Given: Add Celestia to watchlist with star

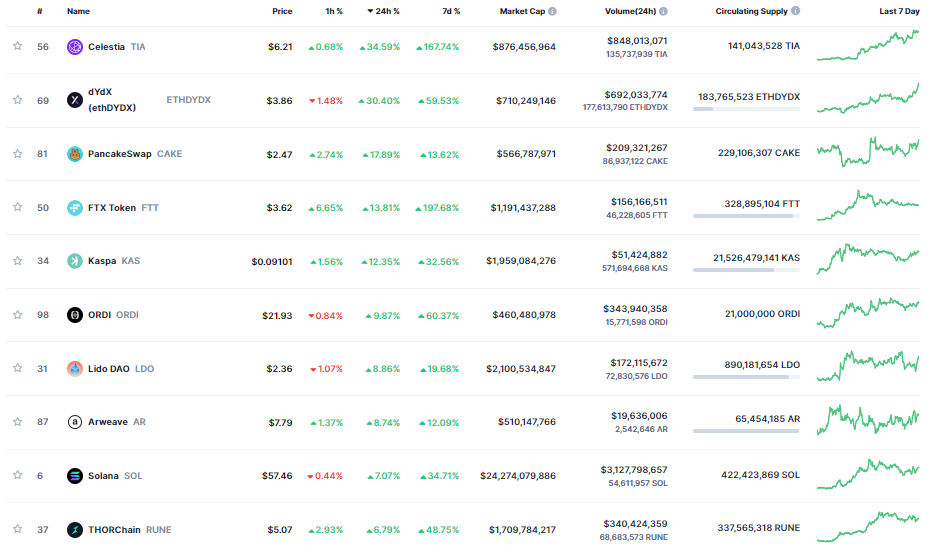Looking at the screenshot, I should (x=17, y=46).
